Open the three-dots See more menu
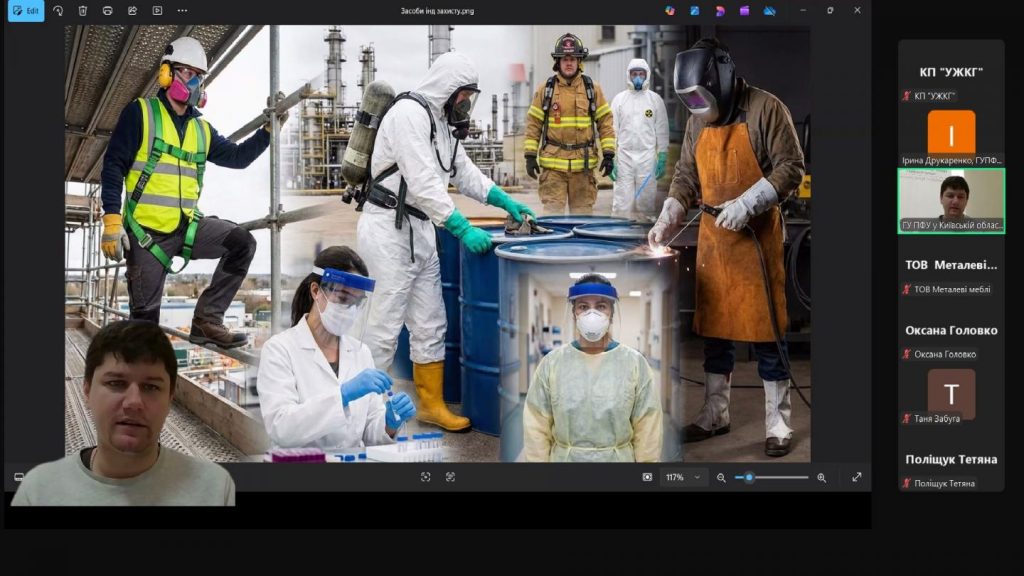The height and width of the screenshot is (576, 1024). (181, 10)
